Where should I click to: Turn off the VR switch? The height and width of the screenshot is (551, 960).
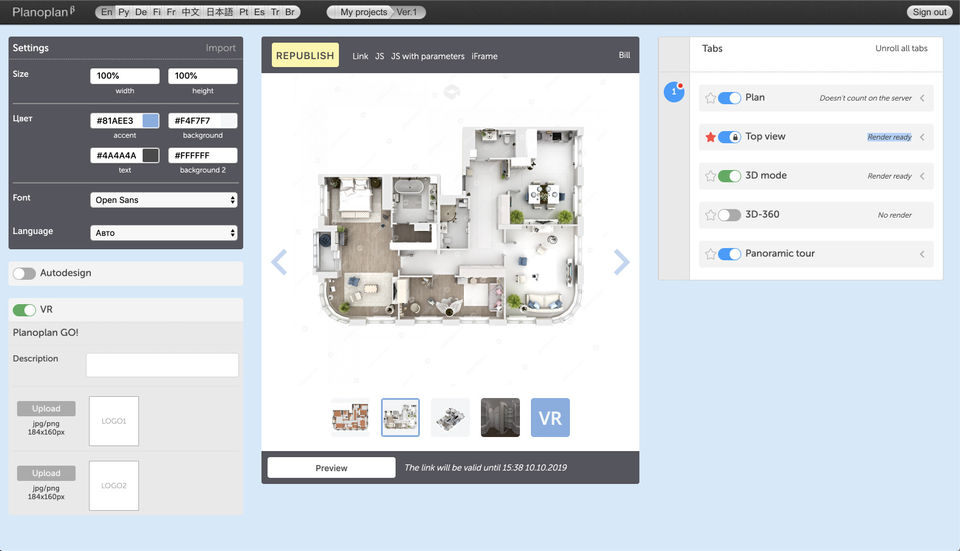coord(24,310)
